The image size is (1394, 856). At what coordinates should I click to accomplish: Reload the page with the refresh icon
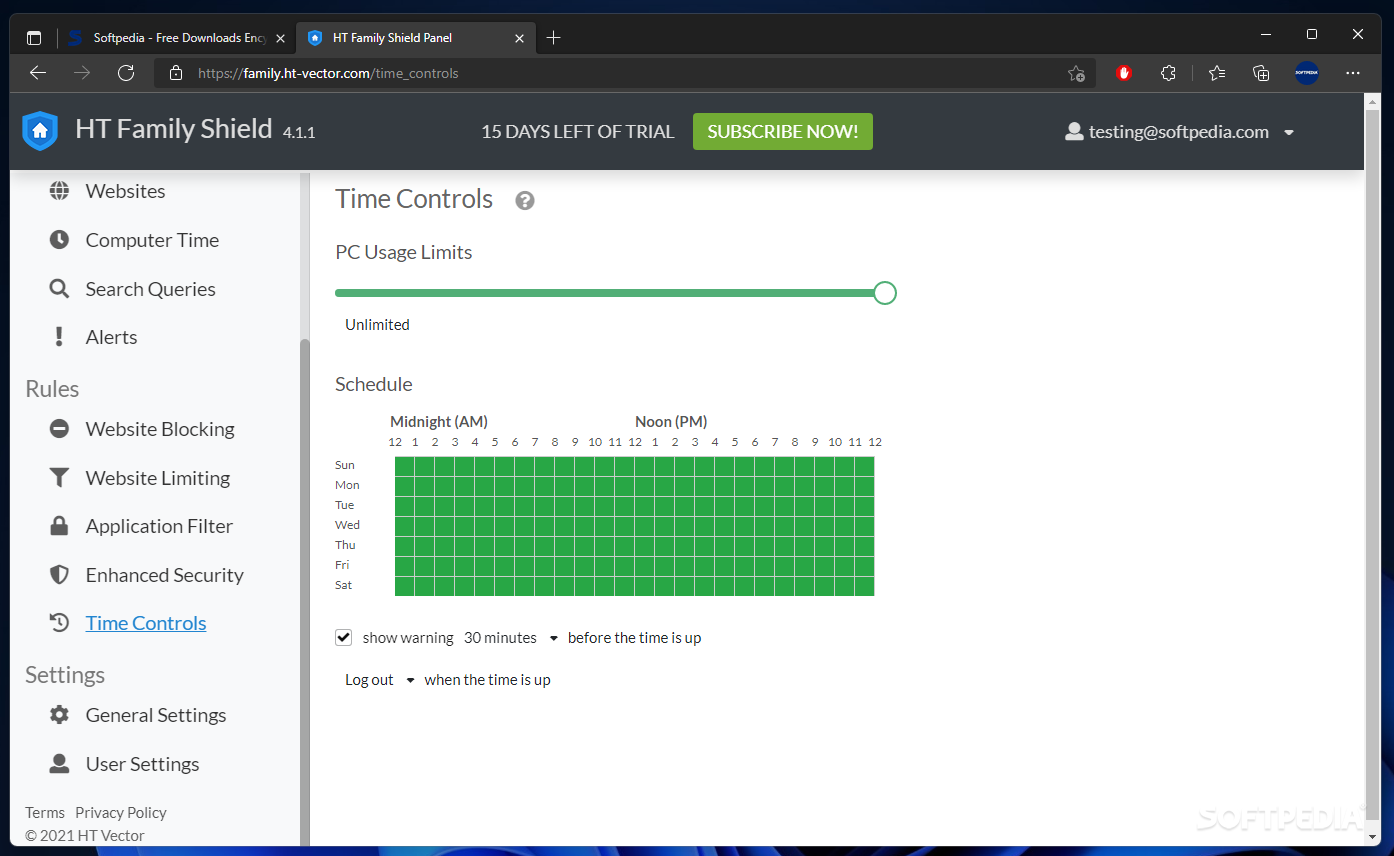pyautogui.click(x=126, y=73)
